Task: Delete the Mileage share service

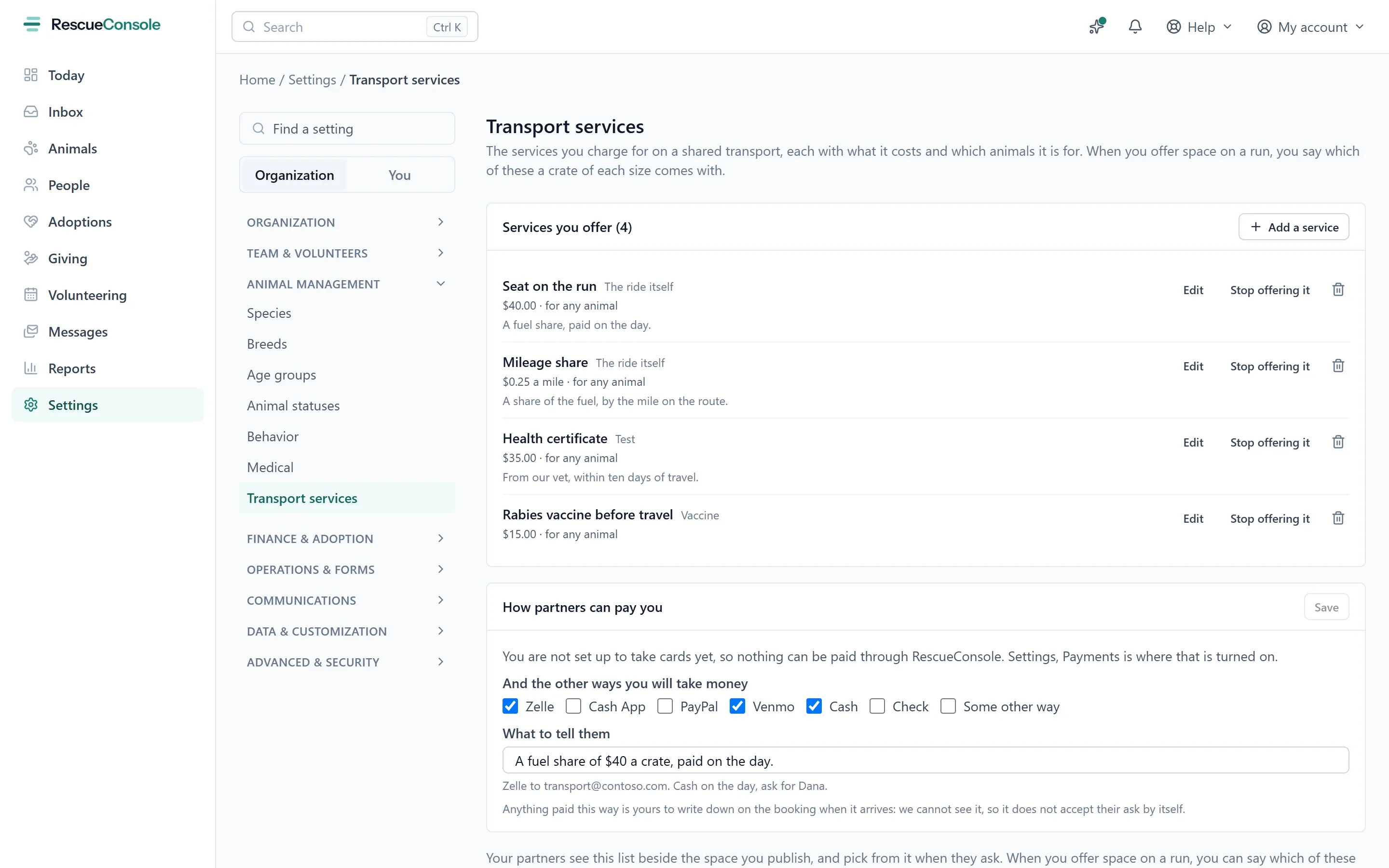Action: coord(1338,366)
